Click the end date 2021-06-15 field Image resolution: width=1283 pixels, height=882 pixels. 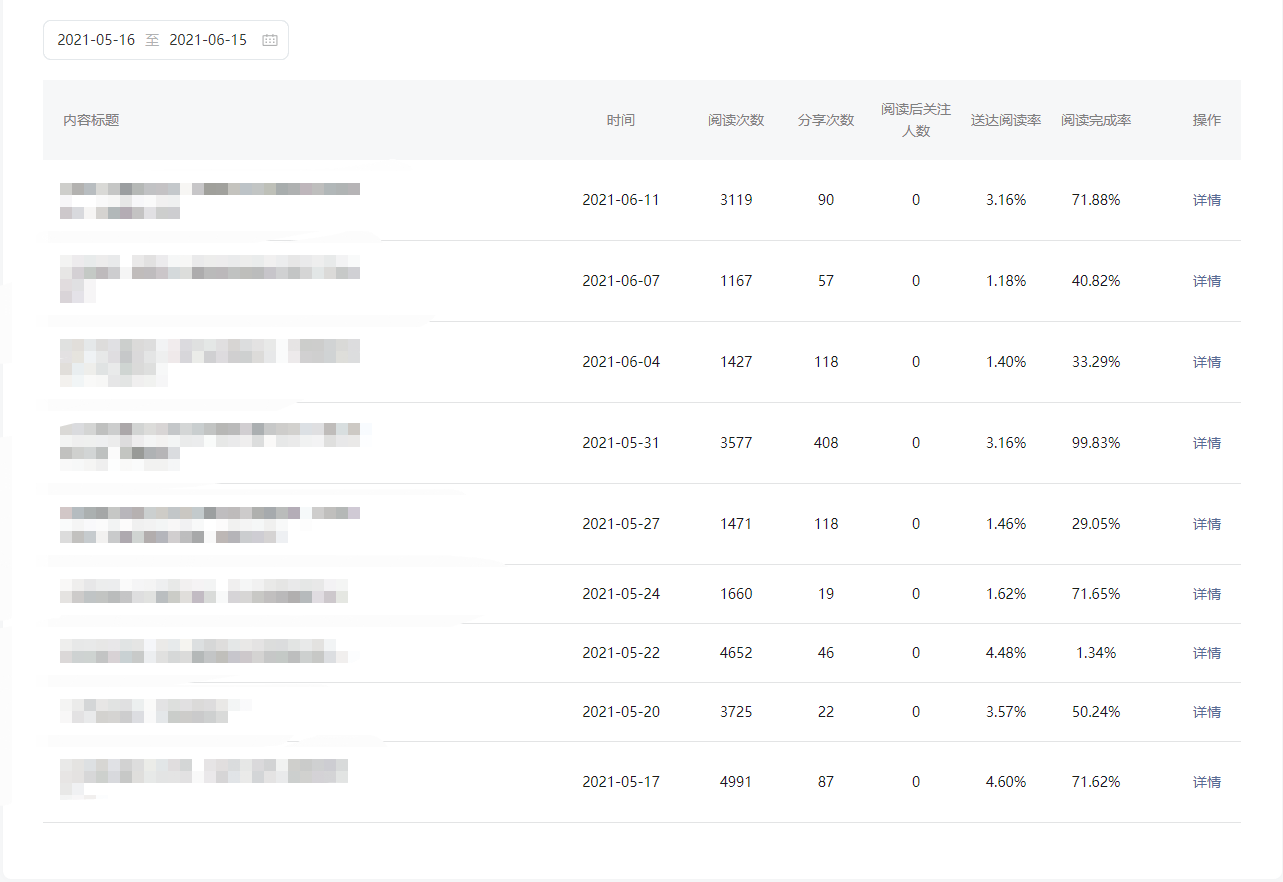pos(208,40)
